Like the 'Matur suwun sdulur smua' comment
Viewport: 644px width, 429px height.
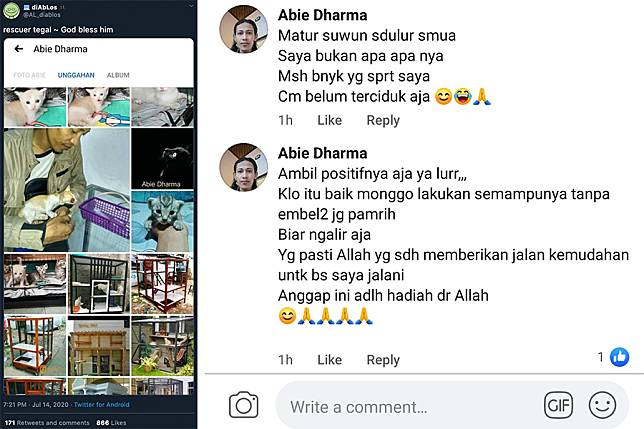(329, 120)
